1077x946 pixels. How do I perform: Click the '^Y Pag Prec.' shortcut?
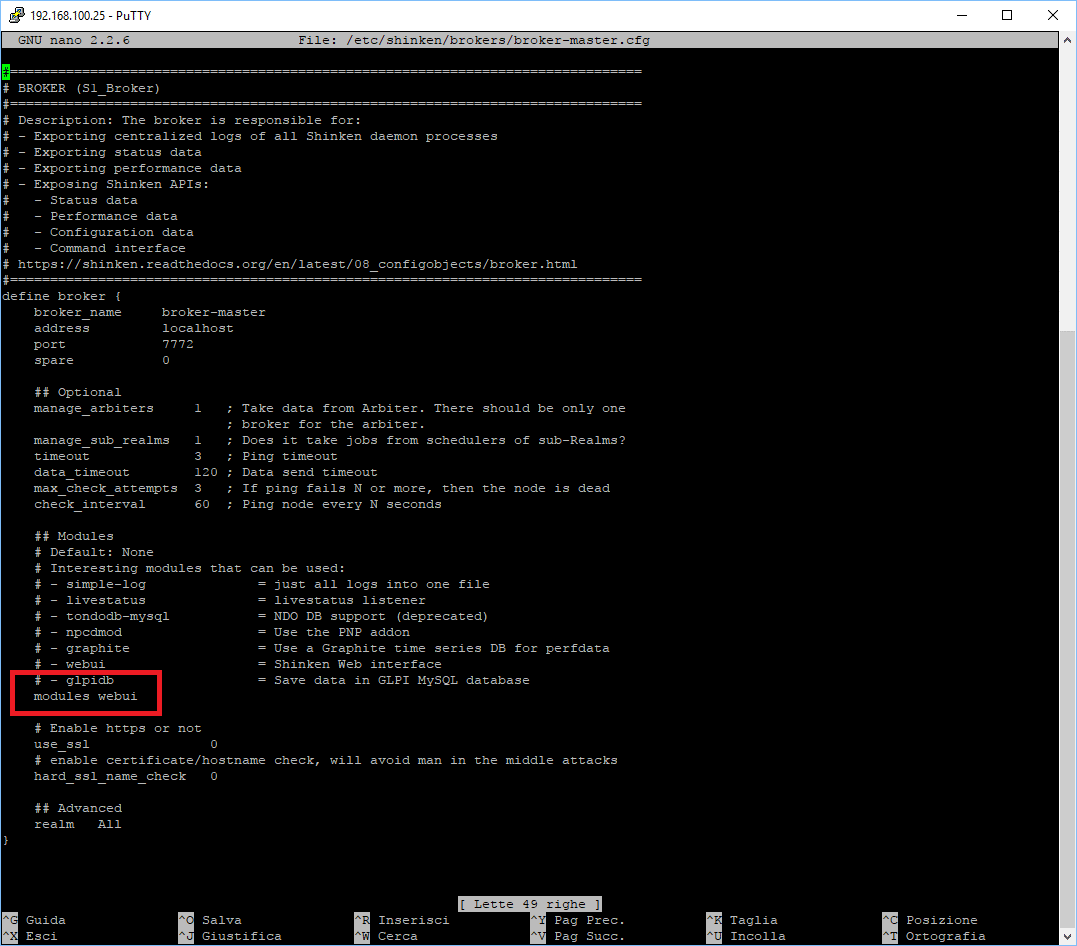click(578, 920)
